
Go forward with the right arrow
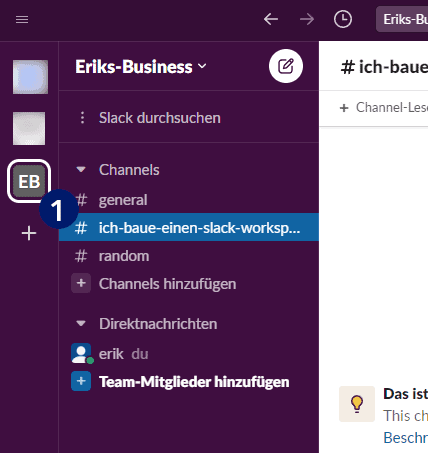307,19
